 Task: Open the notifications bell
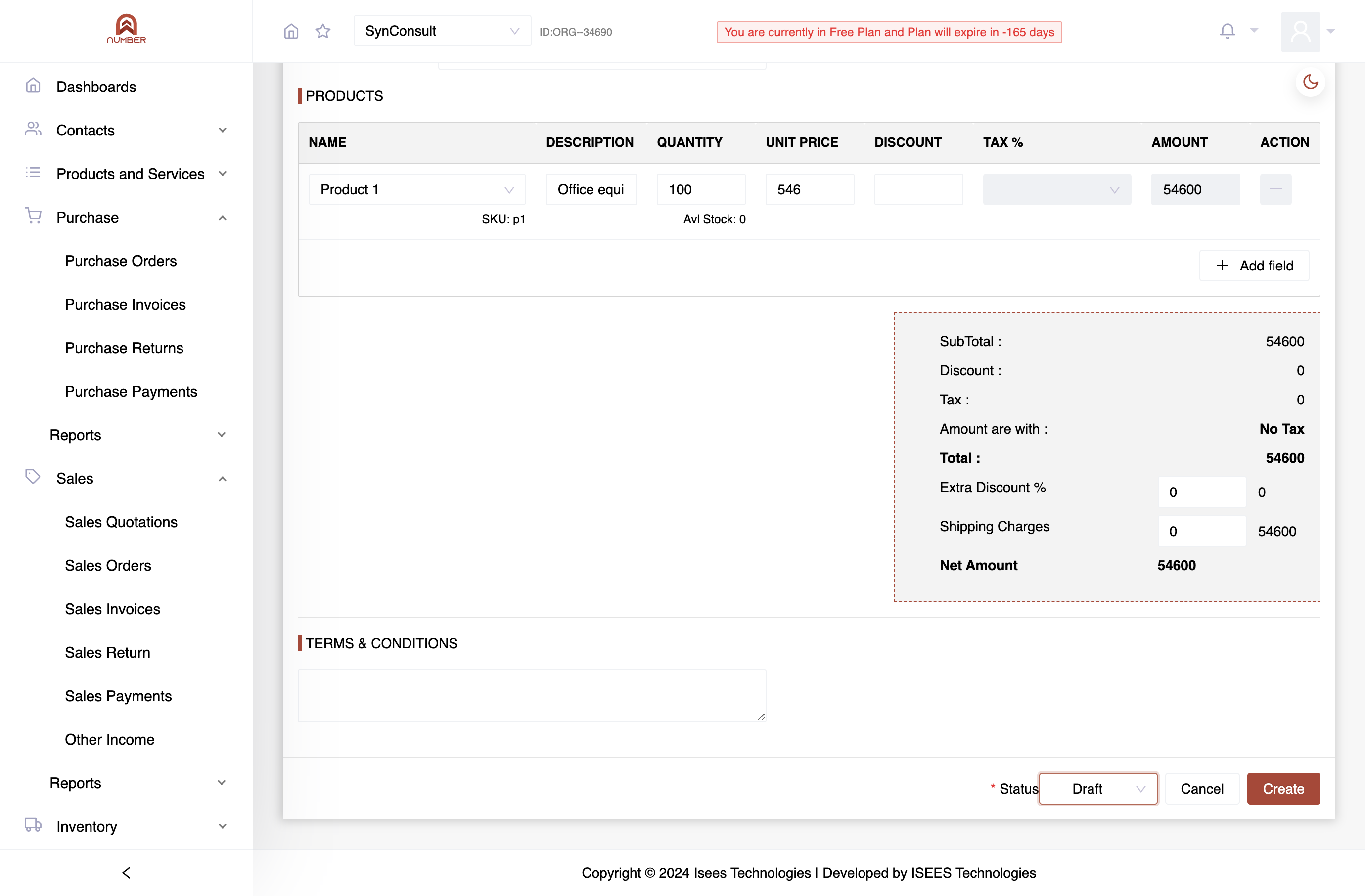point(1228,31)
